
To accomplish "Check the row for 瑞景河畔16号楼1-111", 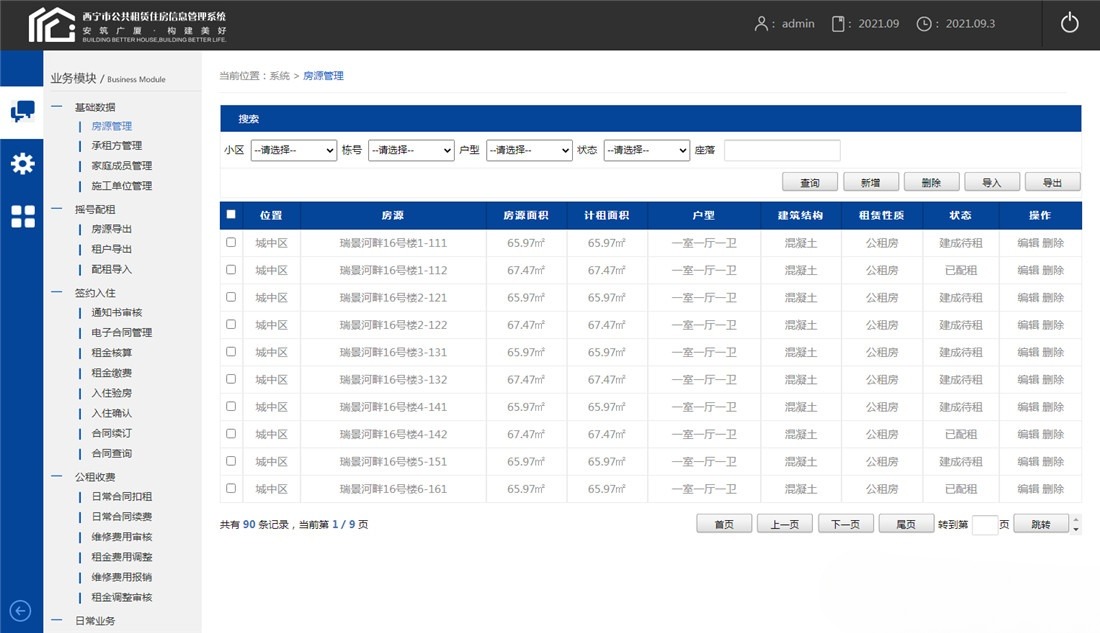I will click(230, 242).
